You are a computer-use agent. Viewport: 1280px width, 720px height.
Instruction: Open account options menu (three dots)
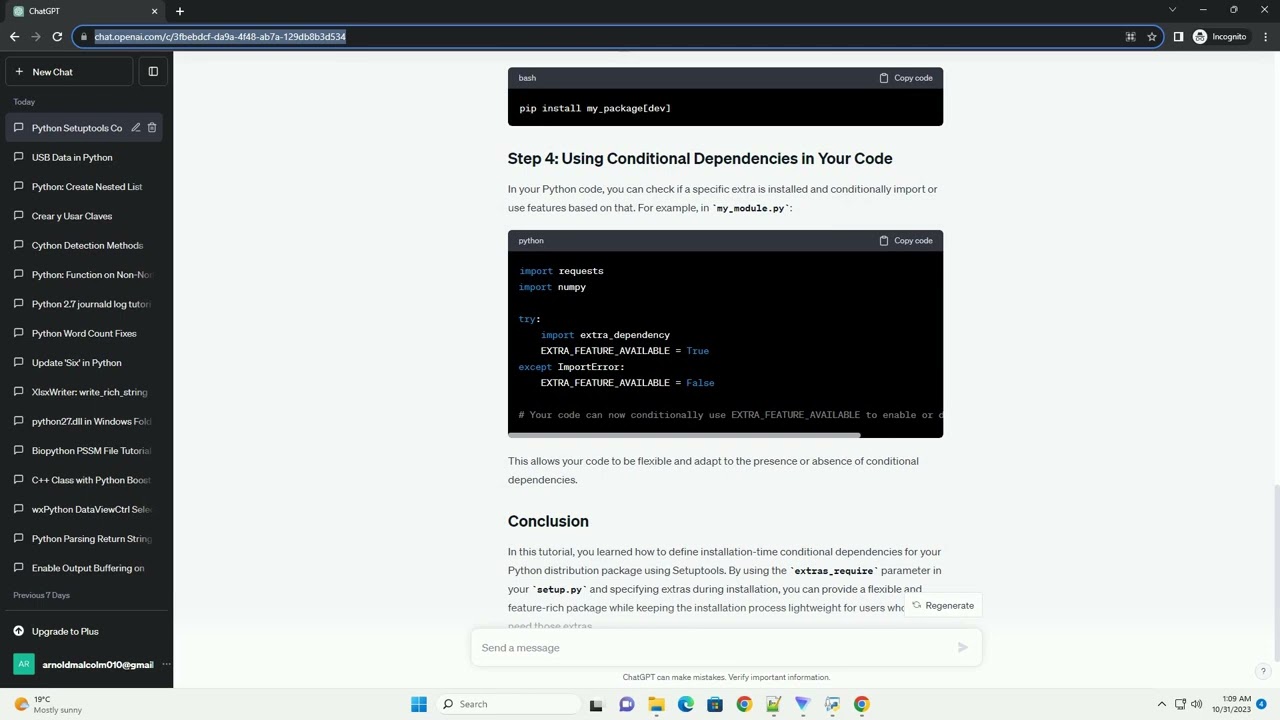(x=166, y=665)
